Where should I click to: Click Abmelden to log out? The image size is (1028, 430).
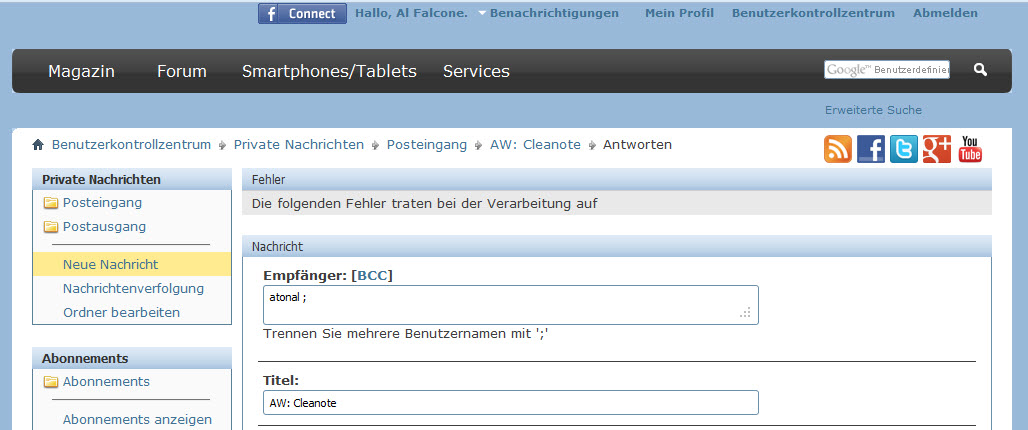click(945, 13)
